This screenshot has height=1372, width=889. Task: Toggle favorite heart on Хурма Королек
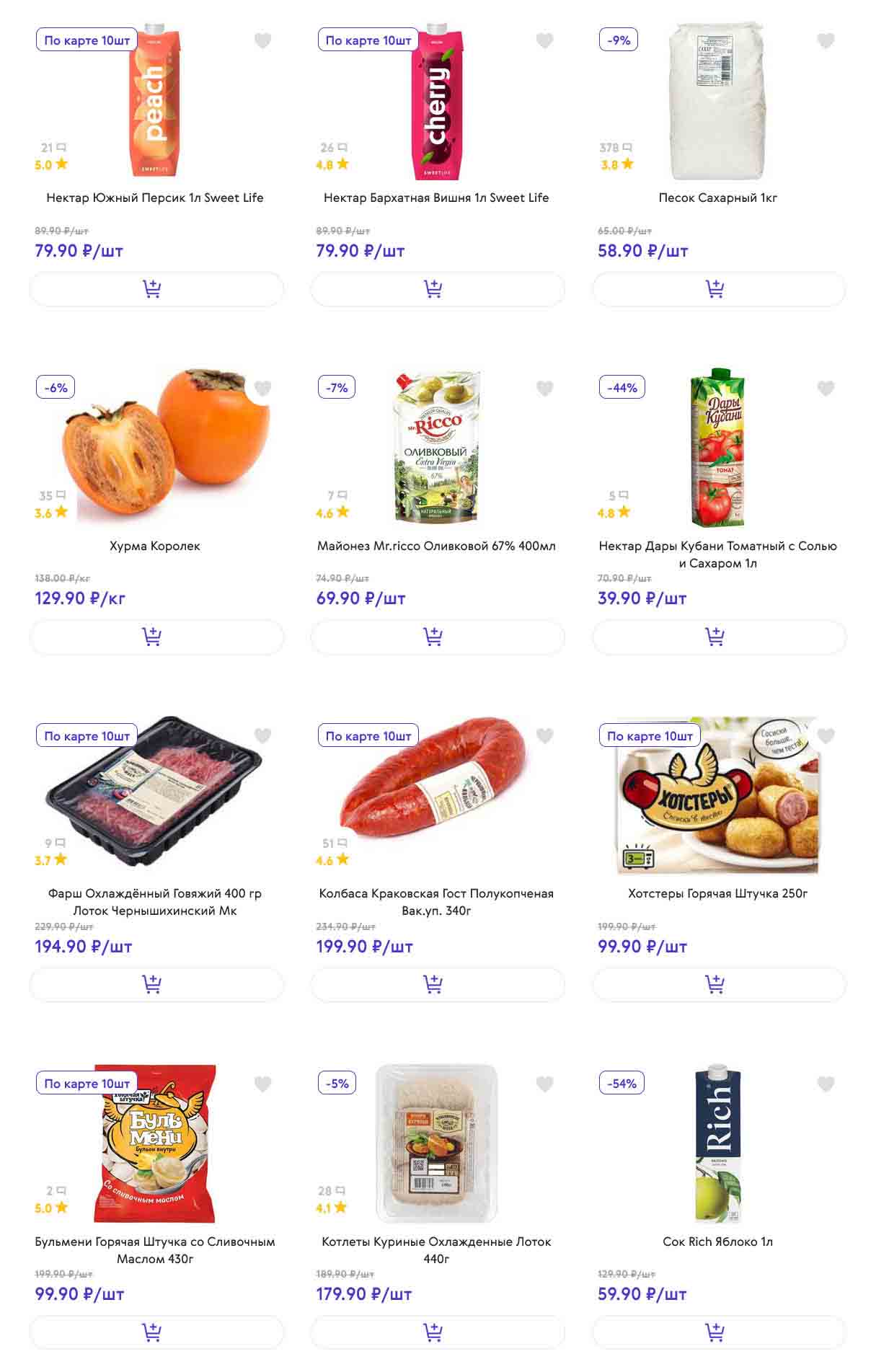point(263,389)
